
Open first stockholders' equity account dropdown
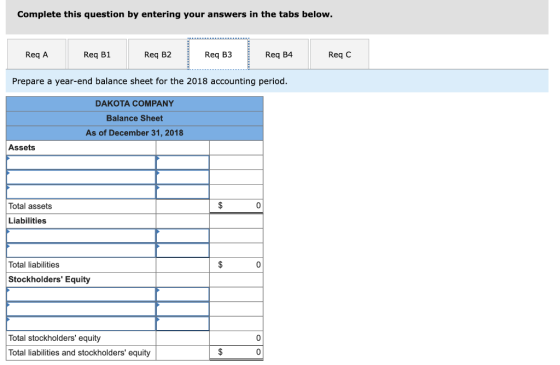pyautogui.click(x=81, y=294)
